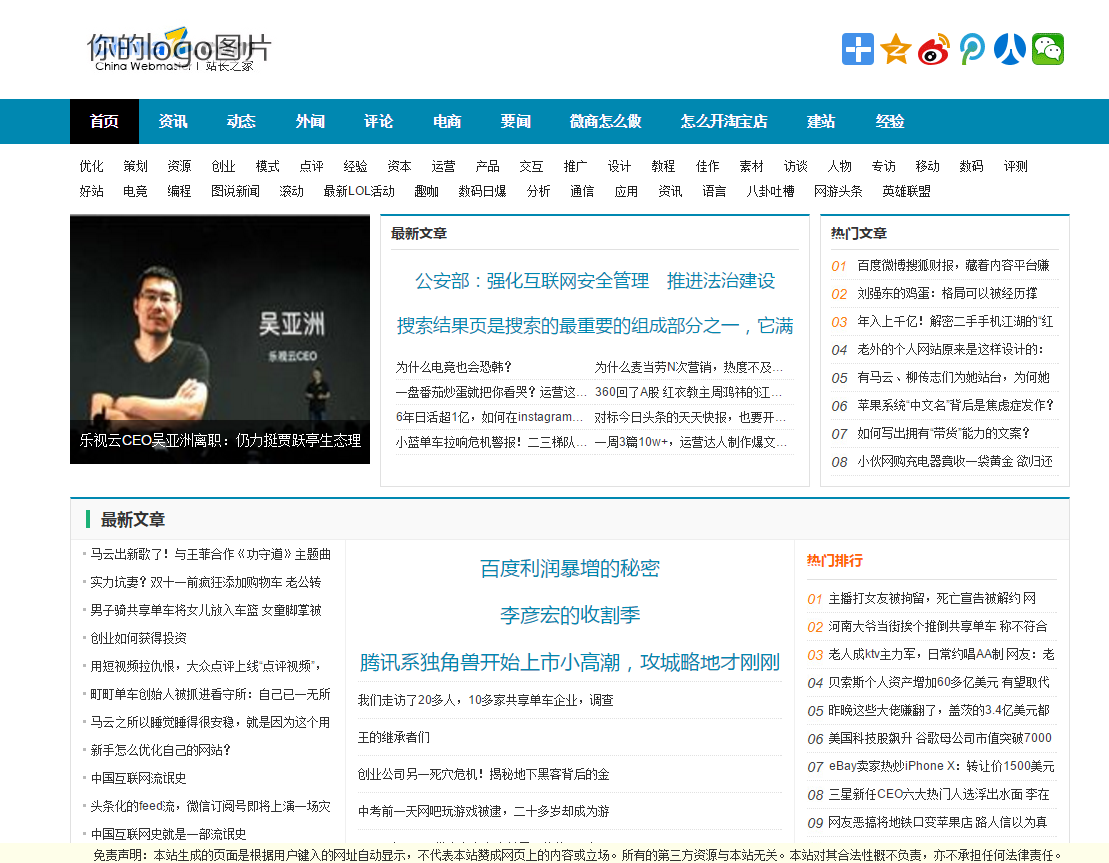Click the 图说新闻 sub-category link
1109x863 pixels.
236,191
